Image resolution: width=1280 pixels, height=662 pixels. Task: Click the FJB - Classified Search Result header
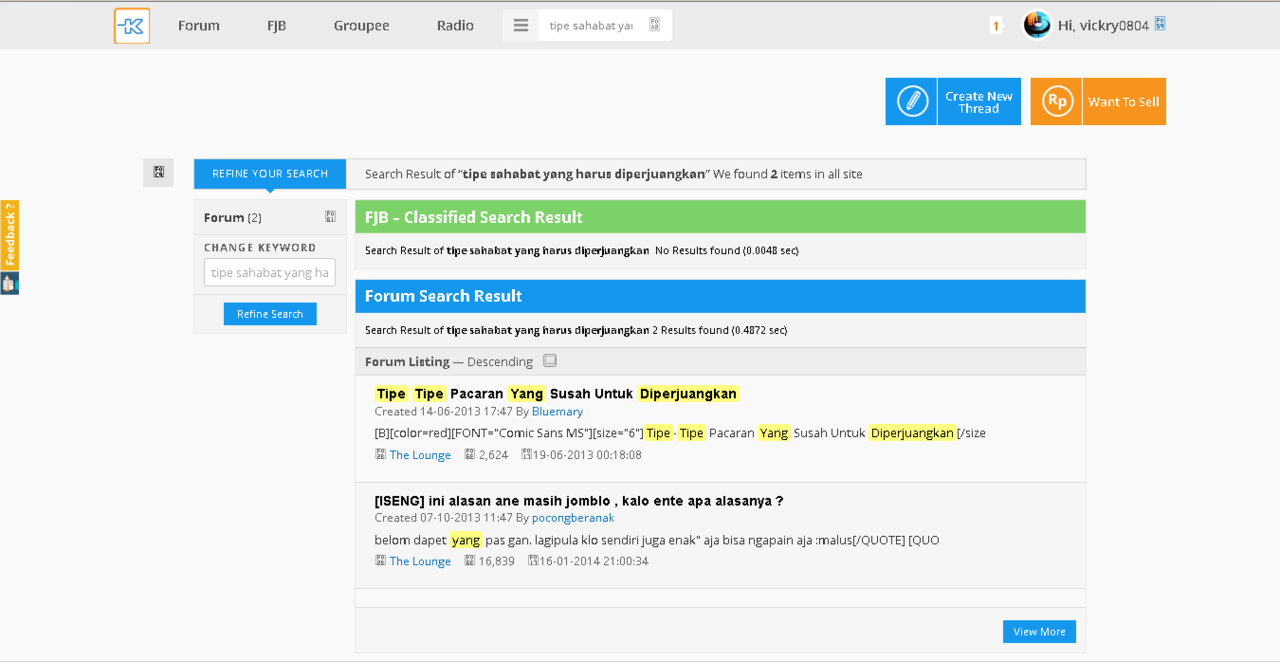click(720, 217)
